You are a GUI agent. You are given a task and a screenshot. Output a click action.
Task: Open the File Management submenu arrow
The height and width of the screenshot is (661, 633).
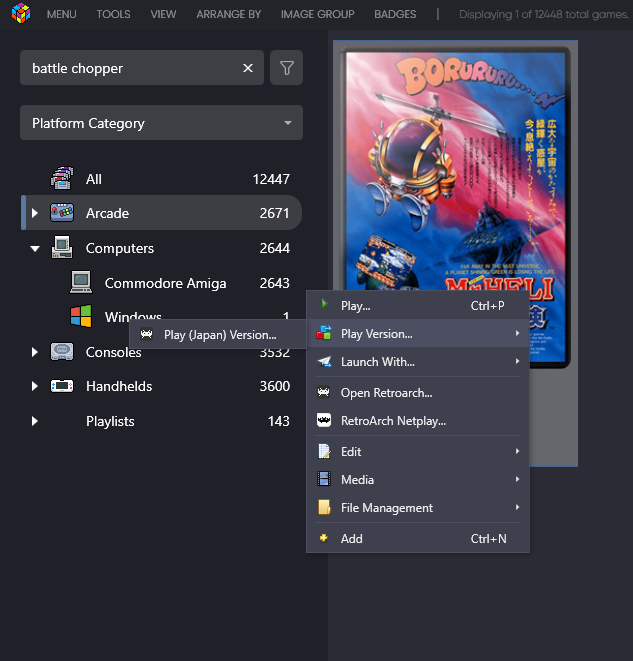point(517,507)
